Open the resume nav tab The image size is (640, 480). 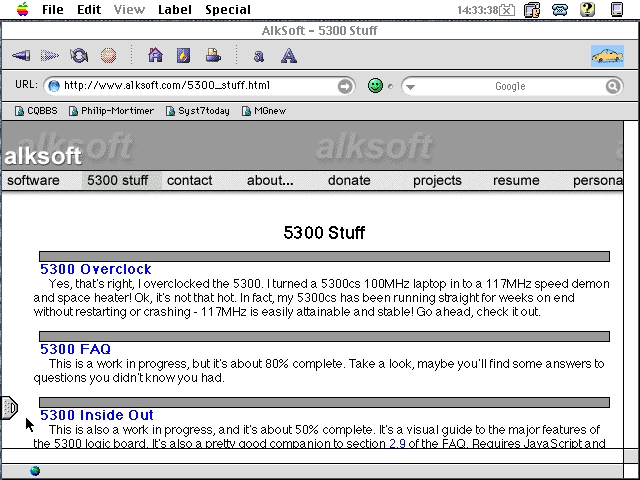[516, 180]
